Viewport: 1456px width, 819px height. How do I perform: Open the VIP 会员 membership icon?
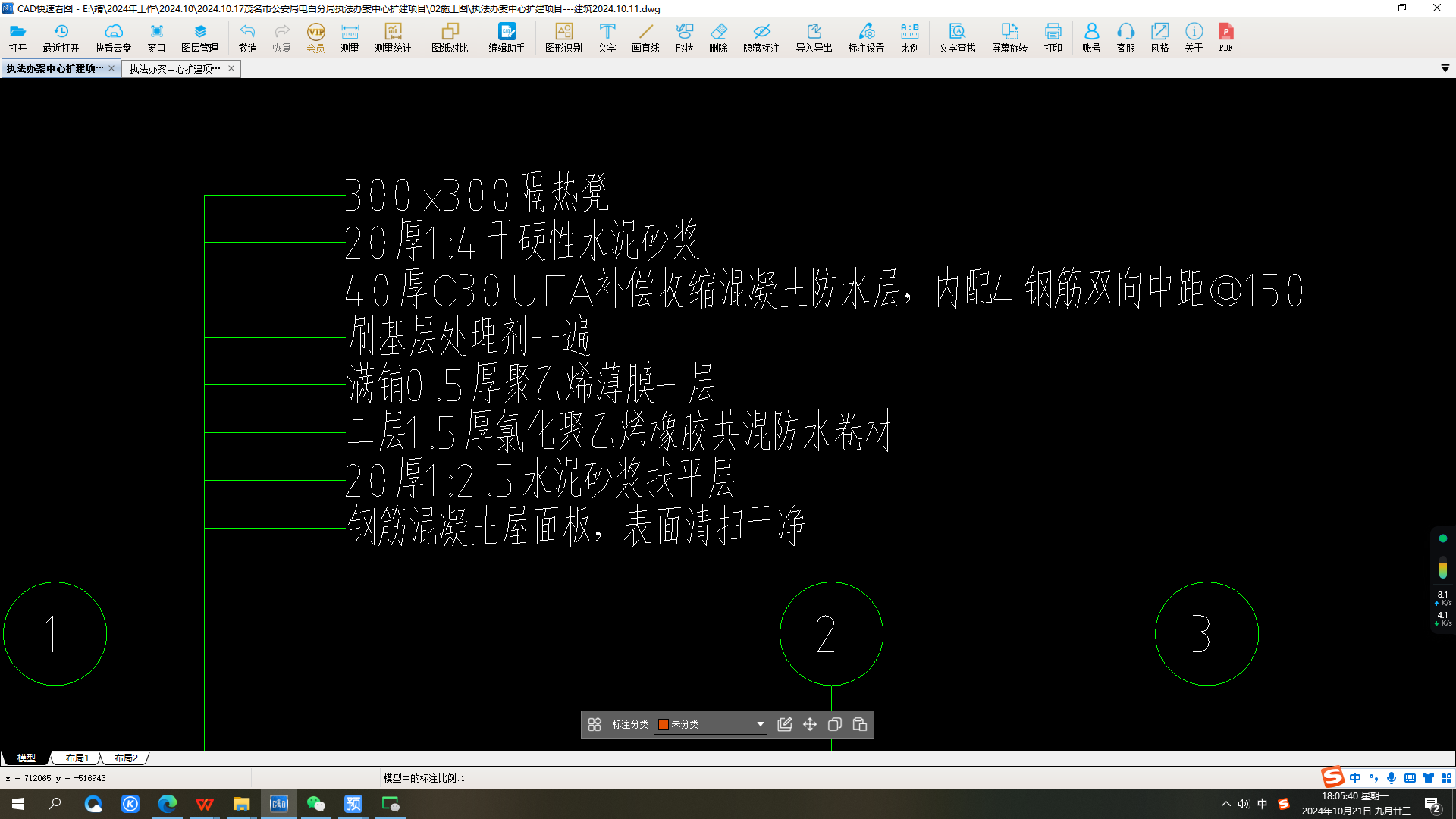[x=315, y=37]
